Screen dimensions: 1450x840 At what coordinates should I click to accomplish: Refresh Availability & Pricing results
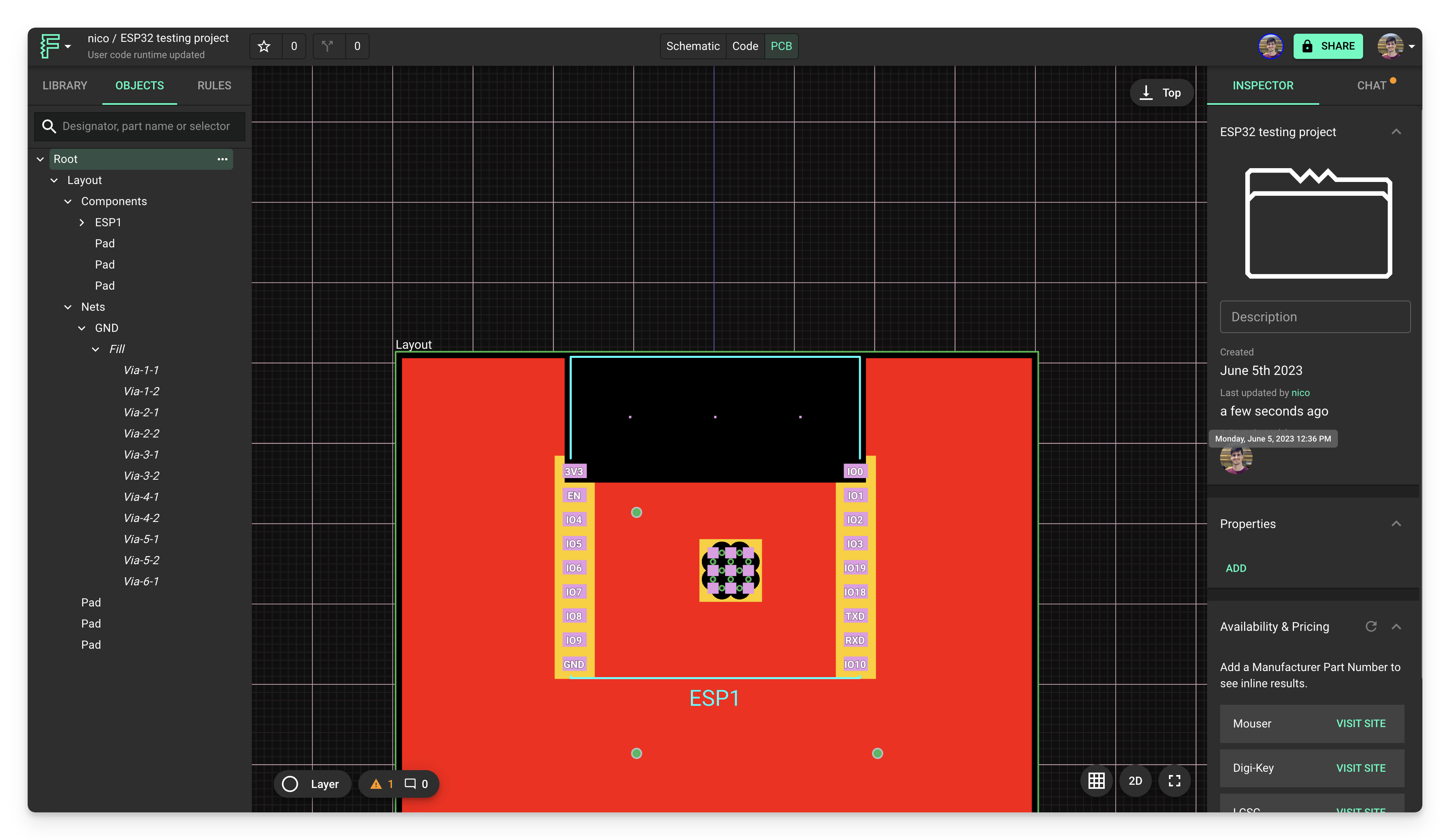click(1372, 627)
